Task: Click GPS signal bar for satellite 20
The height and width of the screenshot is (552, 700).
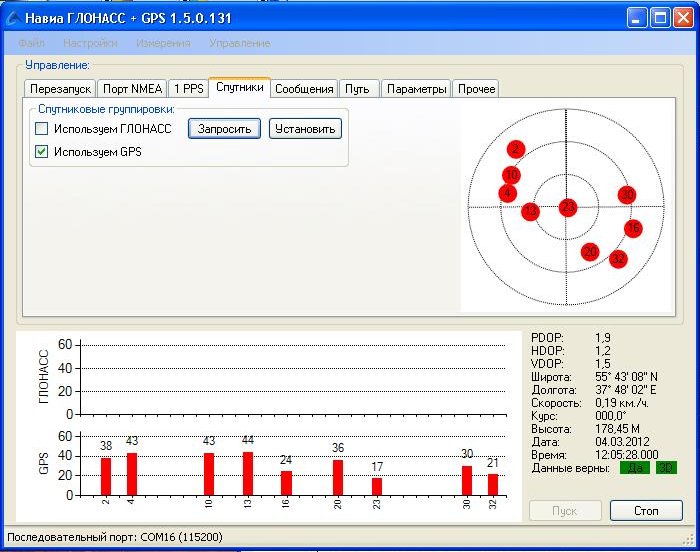Action: pyautogui.click(x=338, y=477)
